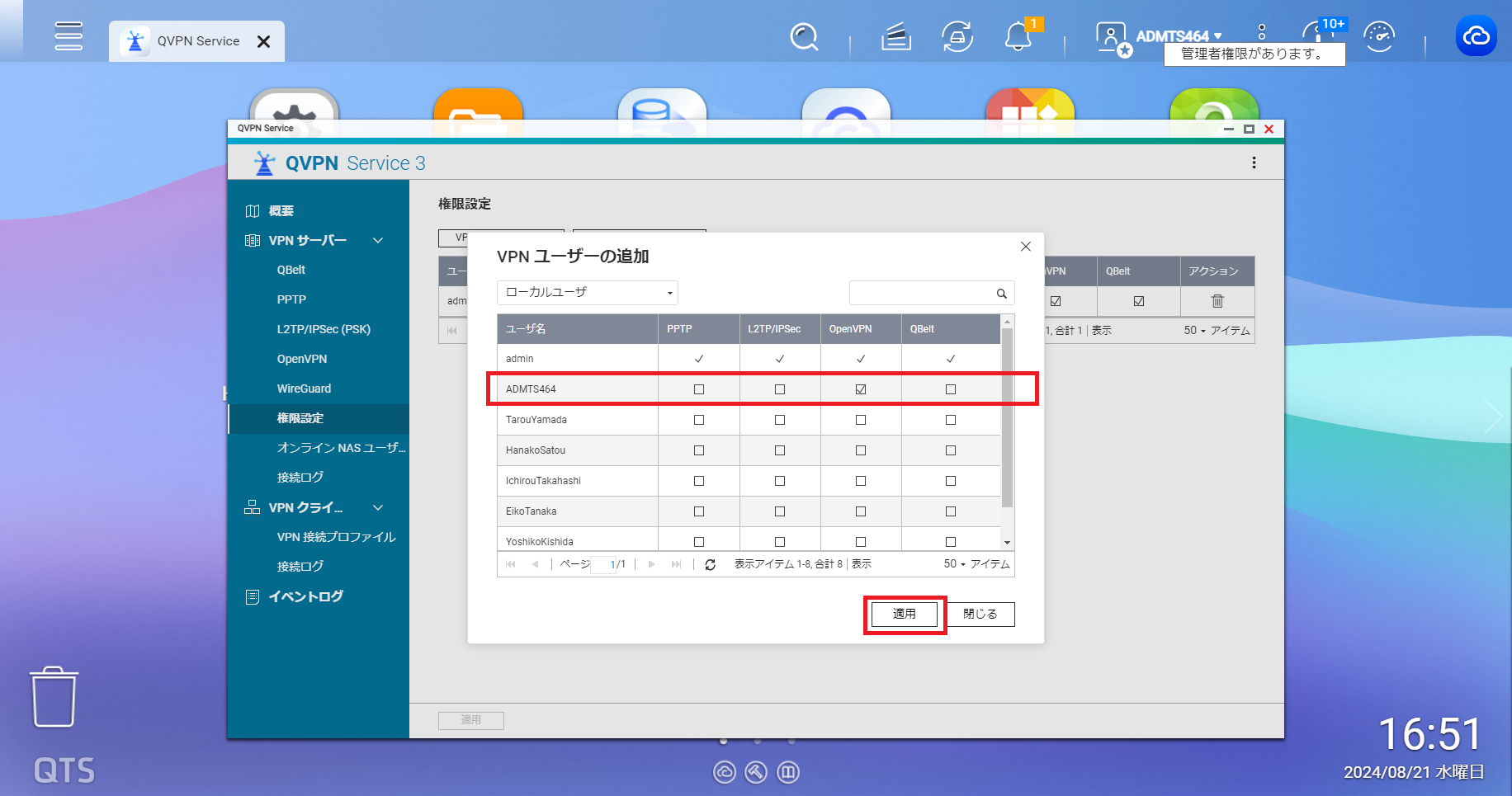This screenshot has width=1512, height=796.
Task: Open the ローカルユーザ user type dropdown
Action: click(588, 293)
